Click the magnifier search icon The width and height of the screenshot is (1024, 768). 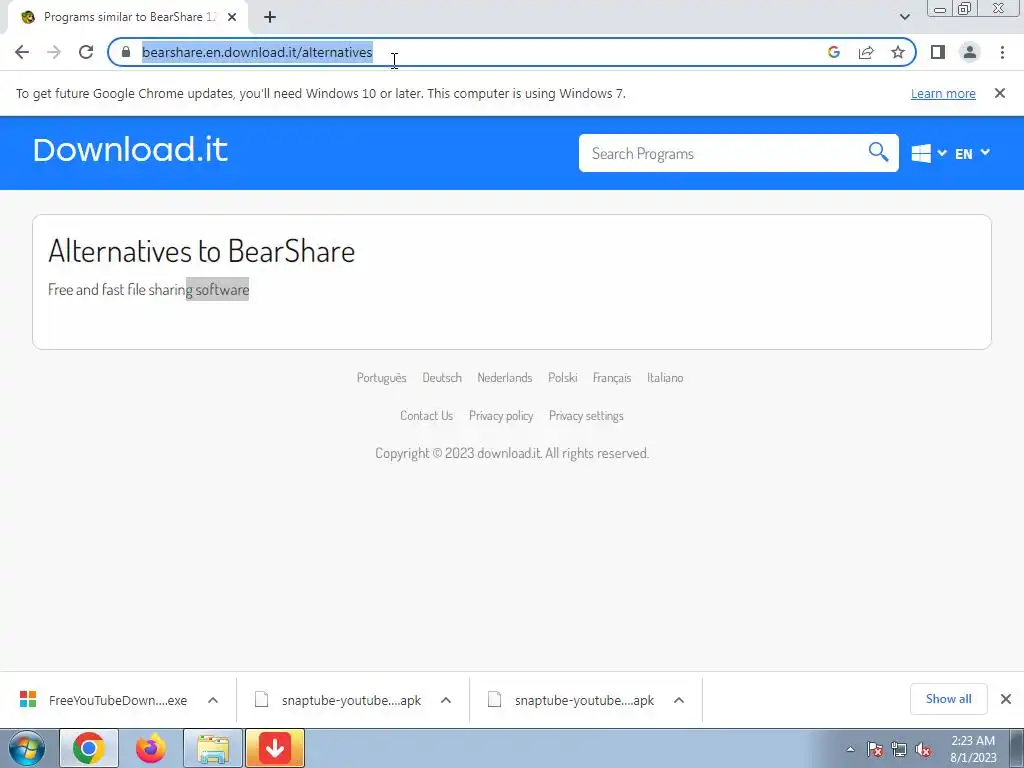point(878,152)
